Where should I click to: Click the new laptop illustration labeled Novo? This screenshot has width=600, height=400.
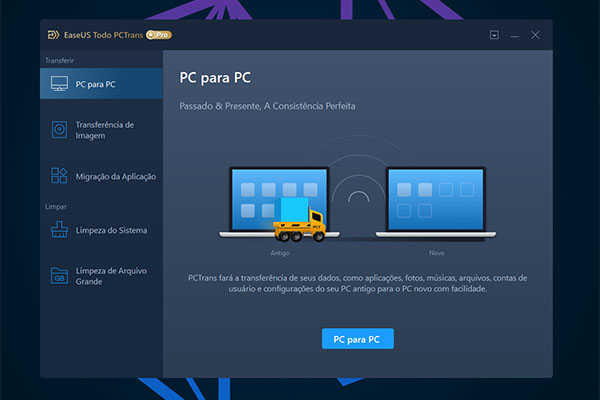pos(436,202)
